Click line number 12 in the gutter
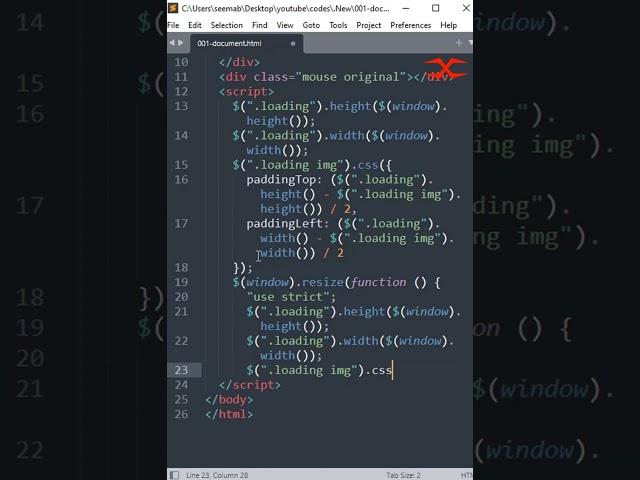Viewport: 640px width, 480px height. click(x=181, y=91)
